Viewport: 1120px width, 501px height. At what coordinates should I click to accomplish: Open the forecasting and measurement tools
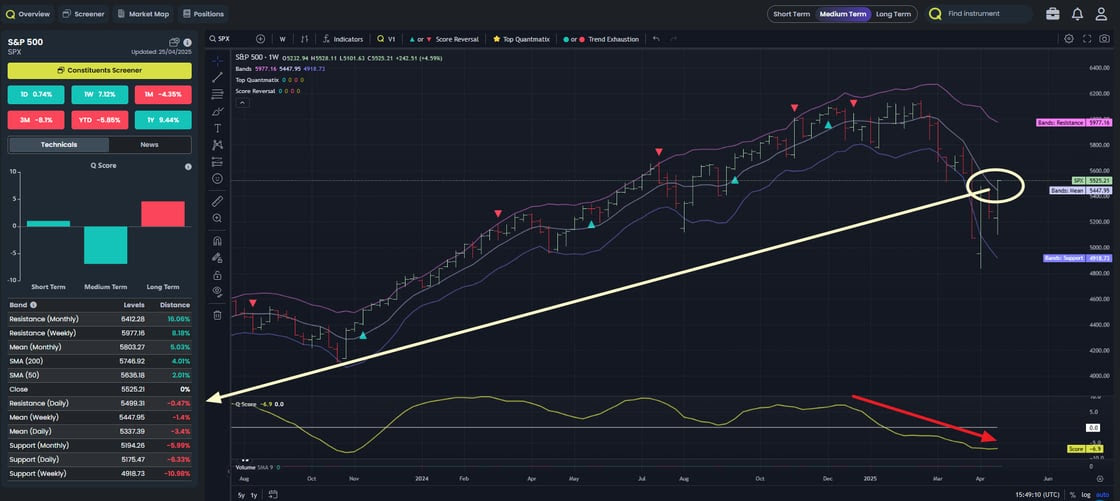pos(217,162)
